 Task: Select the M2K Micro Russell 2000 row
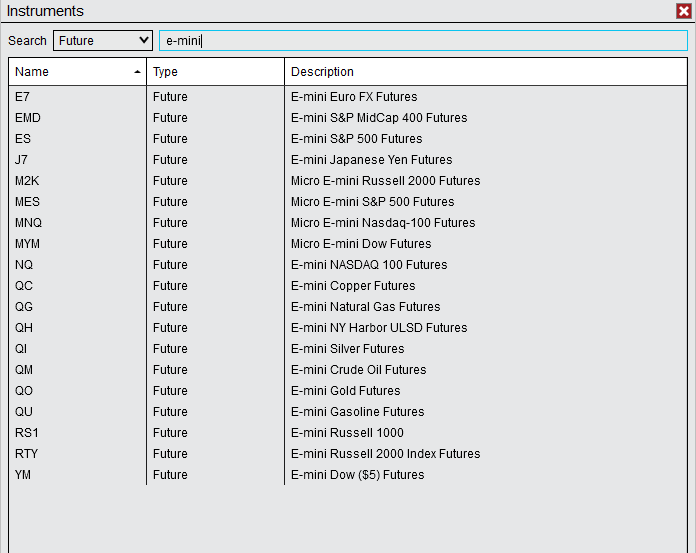[385, 181]
